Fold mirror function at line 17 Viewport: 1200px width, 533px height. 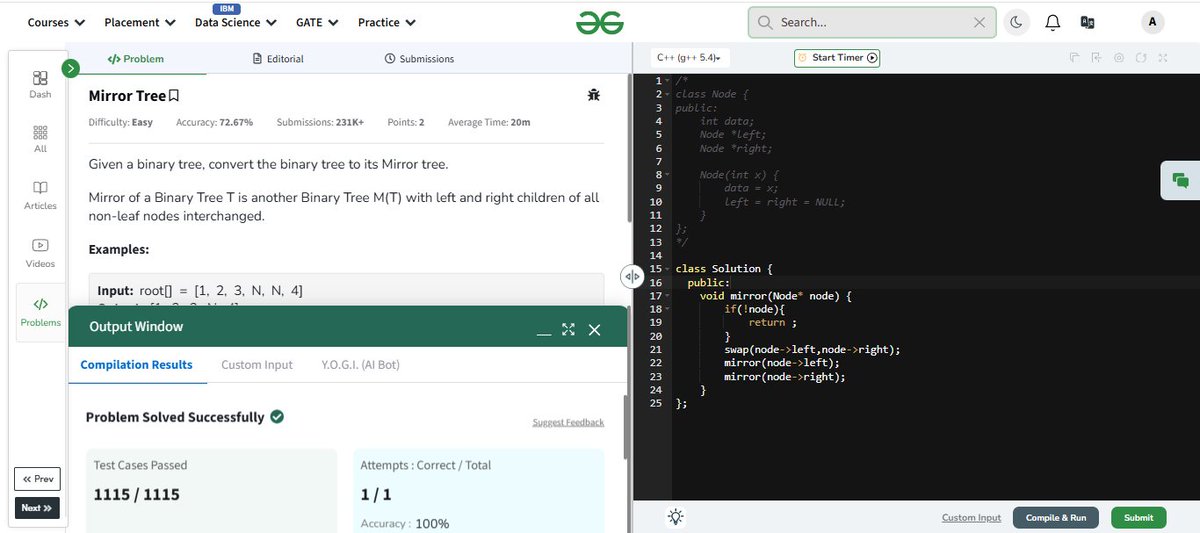pos(667,296)
